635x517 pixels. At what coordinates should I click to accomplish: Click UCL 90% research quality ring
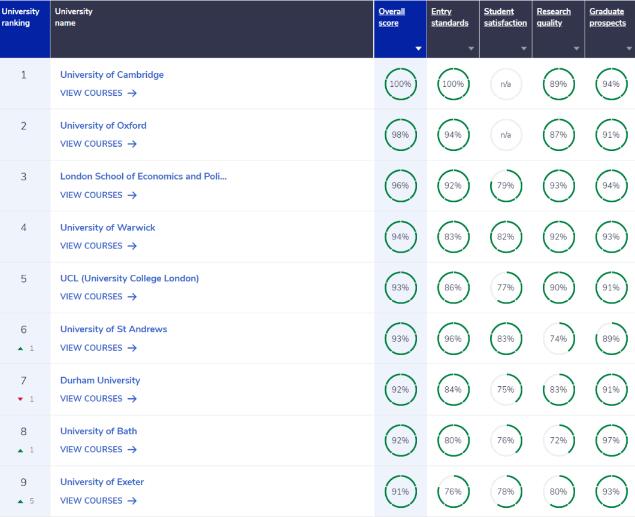(558, 288)
